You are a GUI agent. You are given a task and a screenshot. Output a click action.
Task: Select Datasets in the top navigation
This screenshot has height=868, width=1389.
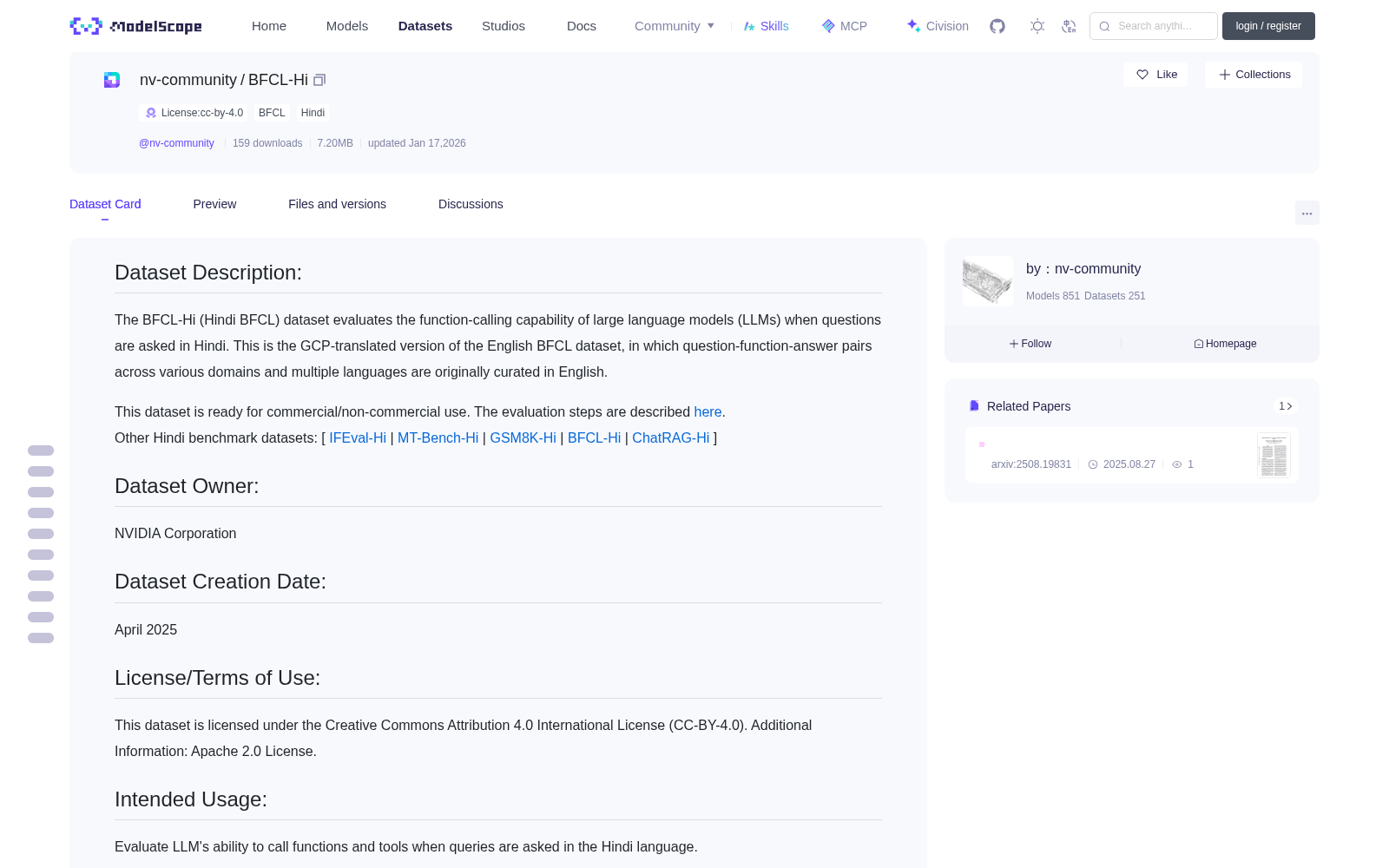(425, 26)
